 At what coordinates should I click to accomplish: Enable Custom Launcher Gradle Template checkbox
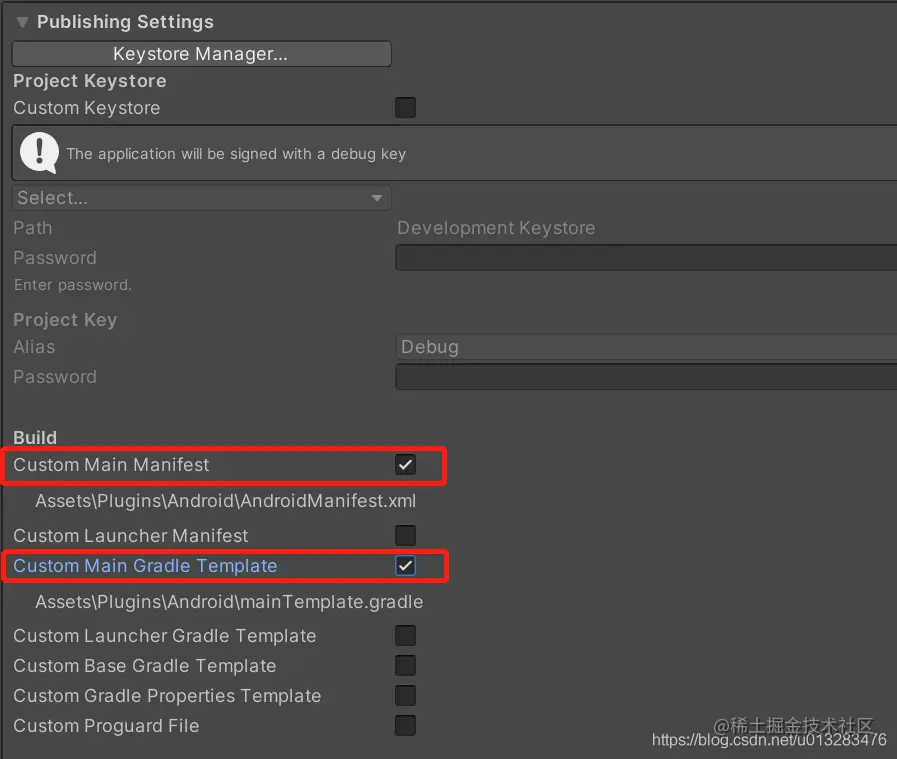405,635
